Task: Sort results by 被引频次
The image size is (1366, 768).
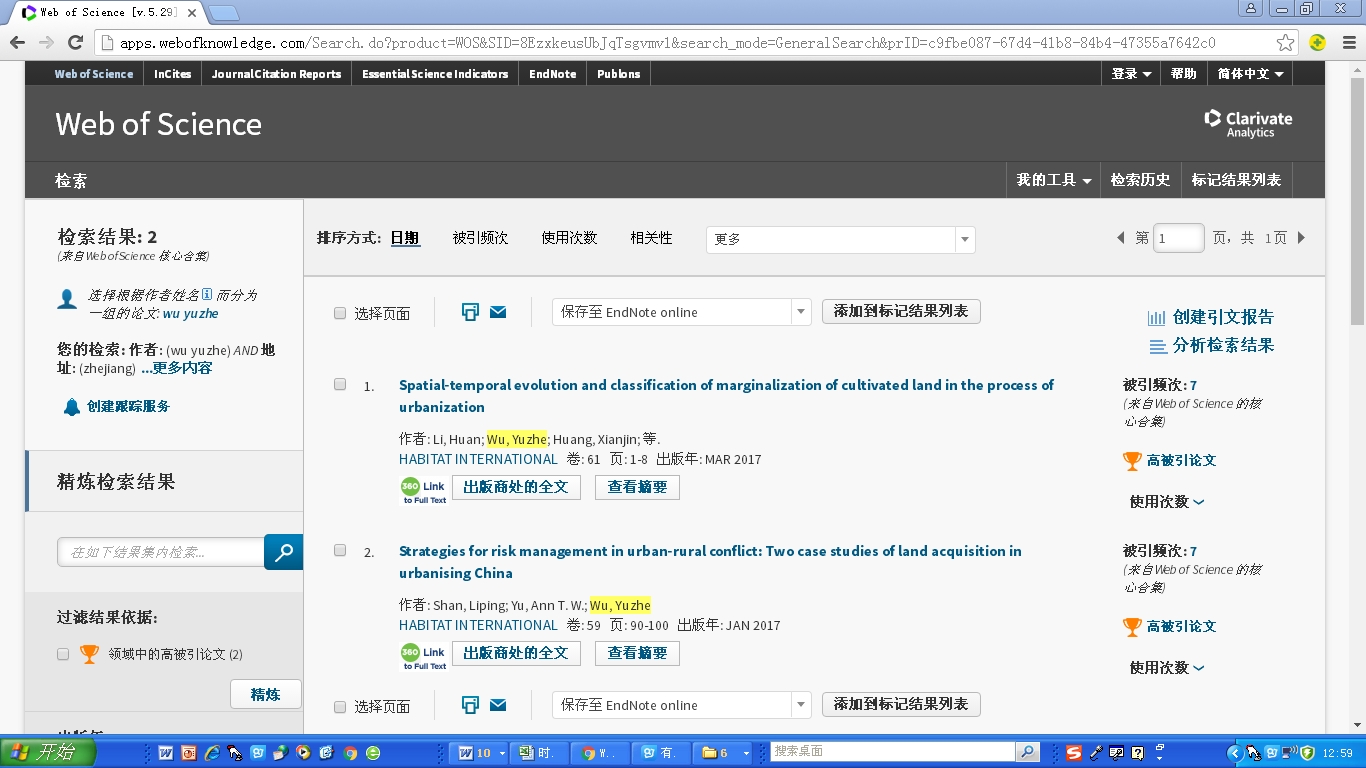Action: (480, 238)
